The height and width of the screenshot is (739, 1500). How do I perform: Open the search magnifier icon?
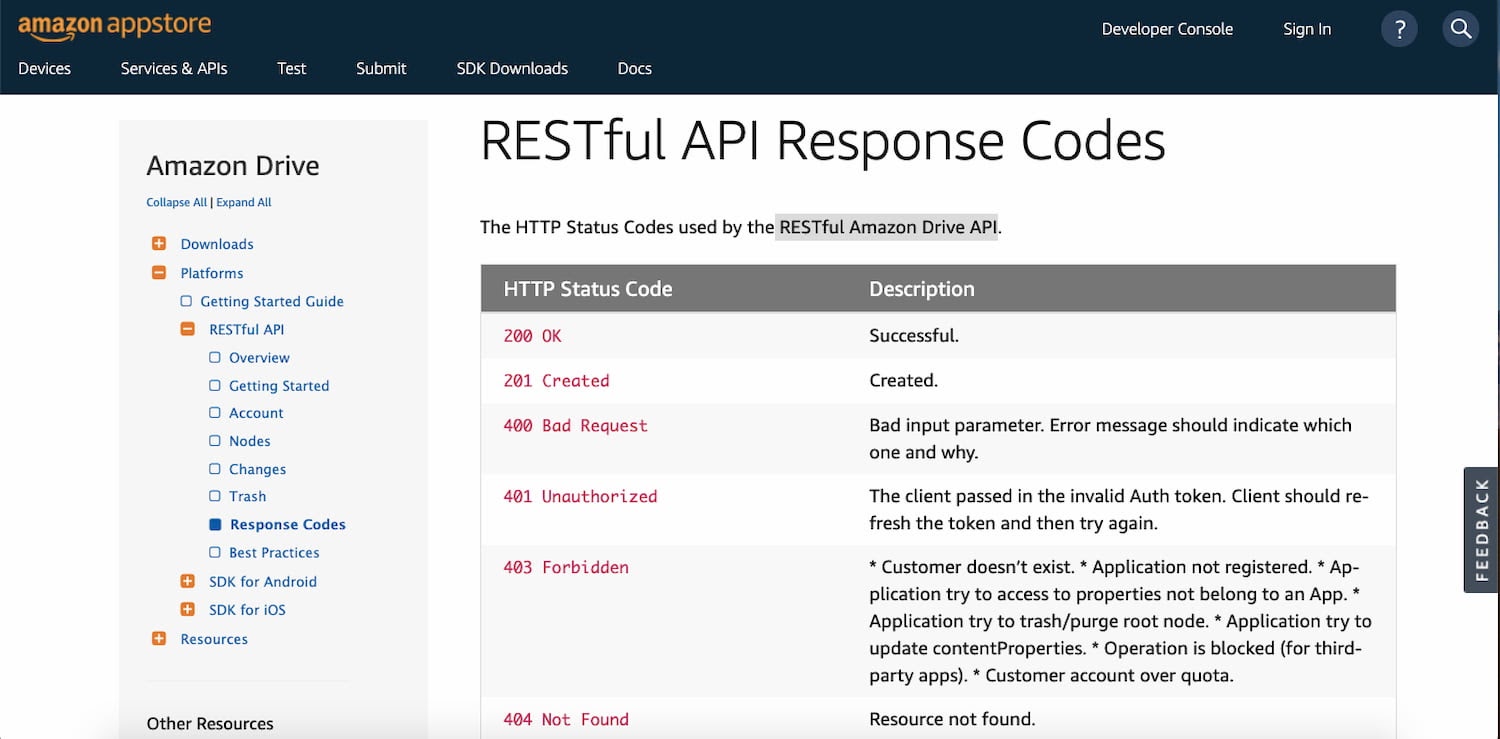click(x=1460, y=28)
